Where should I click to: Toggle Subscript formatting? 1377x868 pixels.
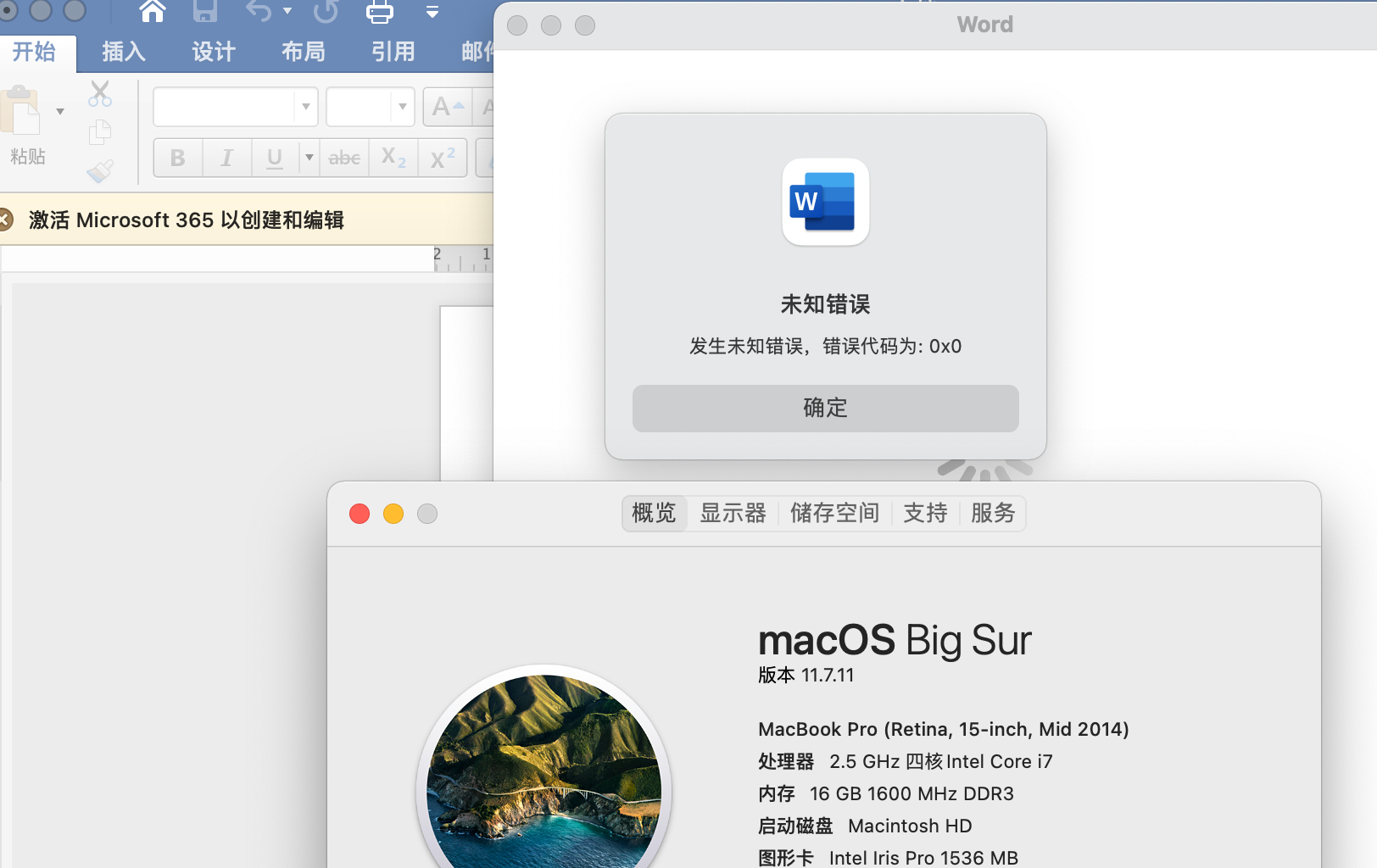point(393,158)
